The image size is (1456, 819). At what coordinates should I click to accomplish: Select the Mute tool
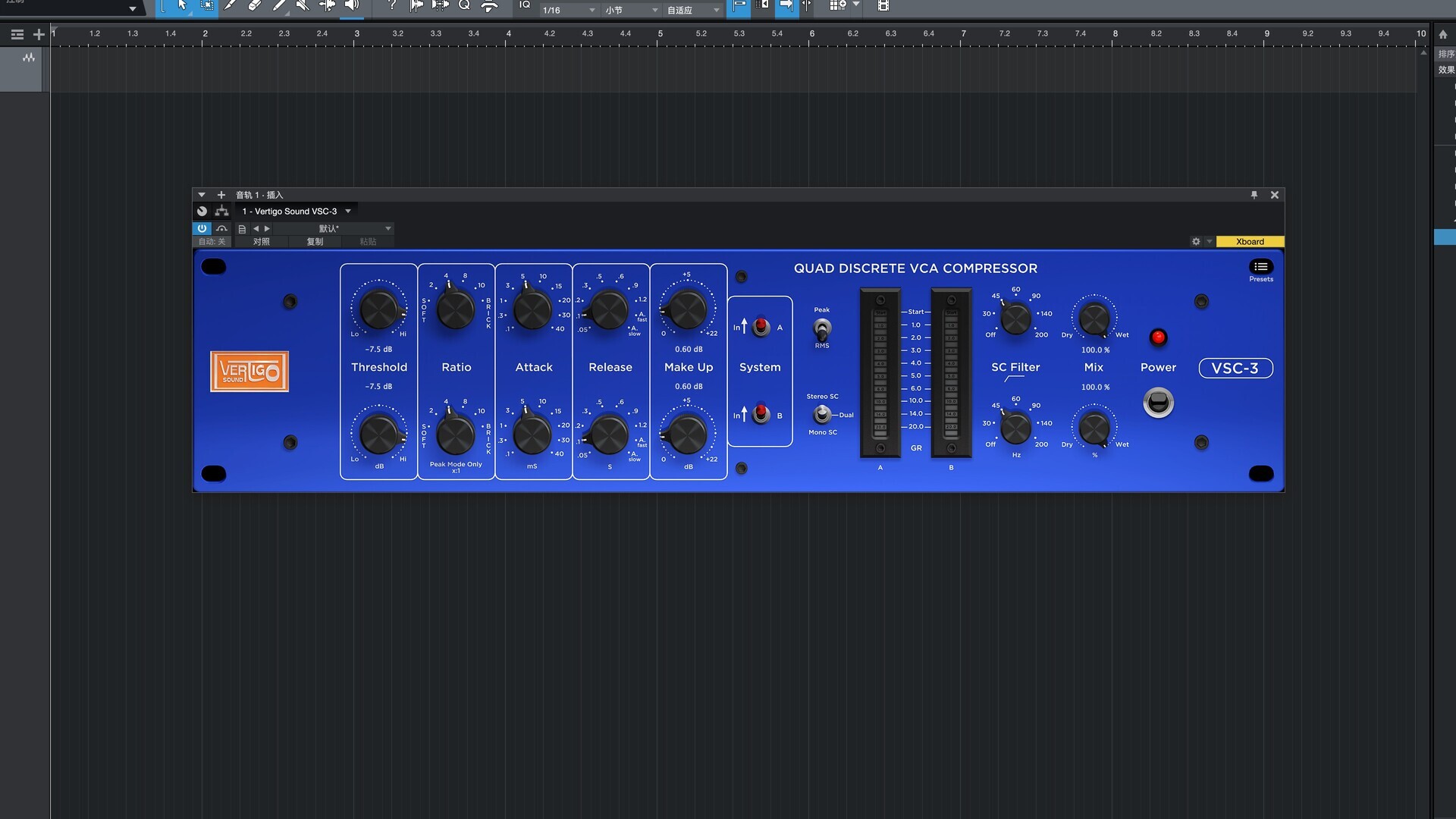(303, 5)
